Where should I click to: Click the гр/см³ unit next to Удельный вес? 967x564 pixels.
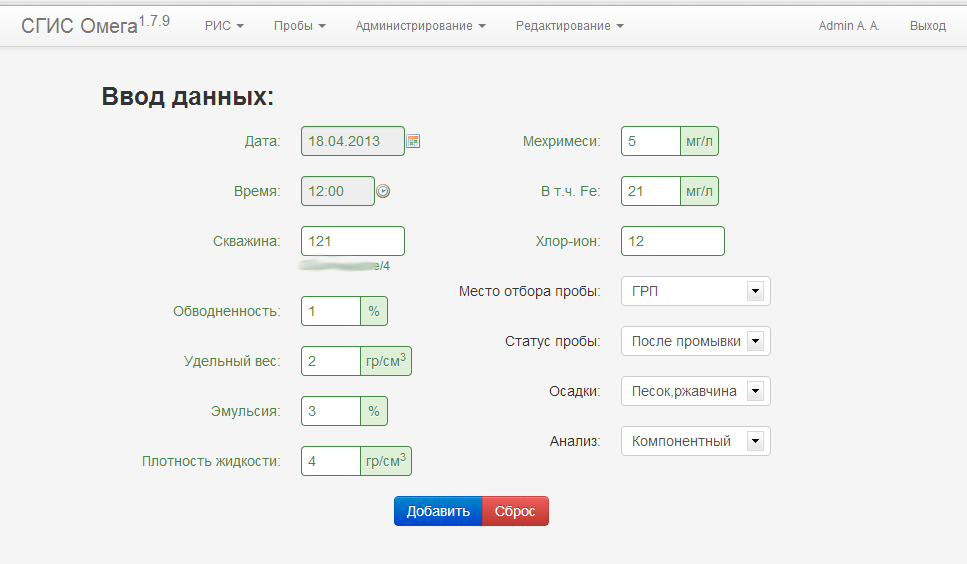386,361
